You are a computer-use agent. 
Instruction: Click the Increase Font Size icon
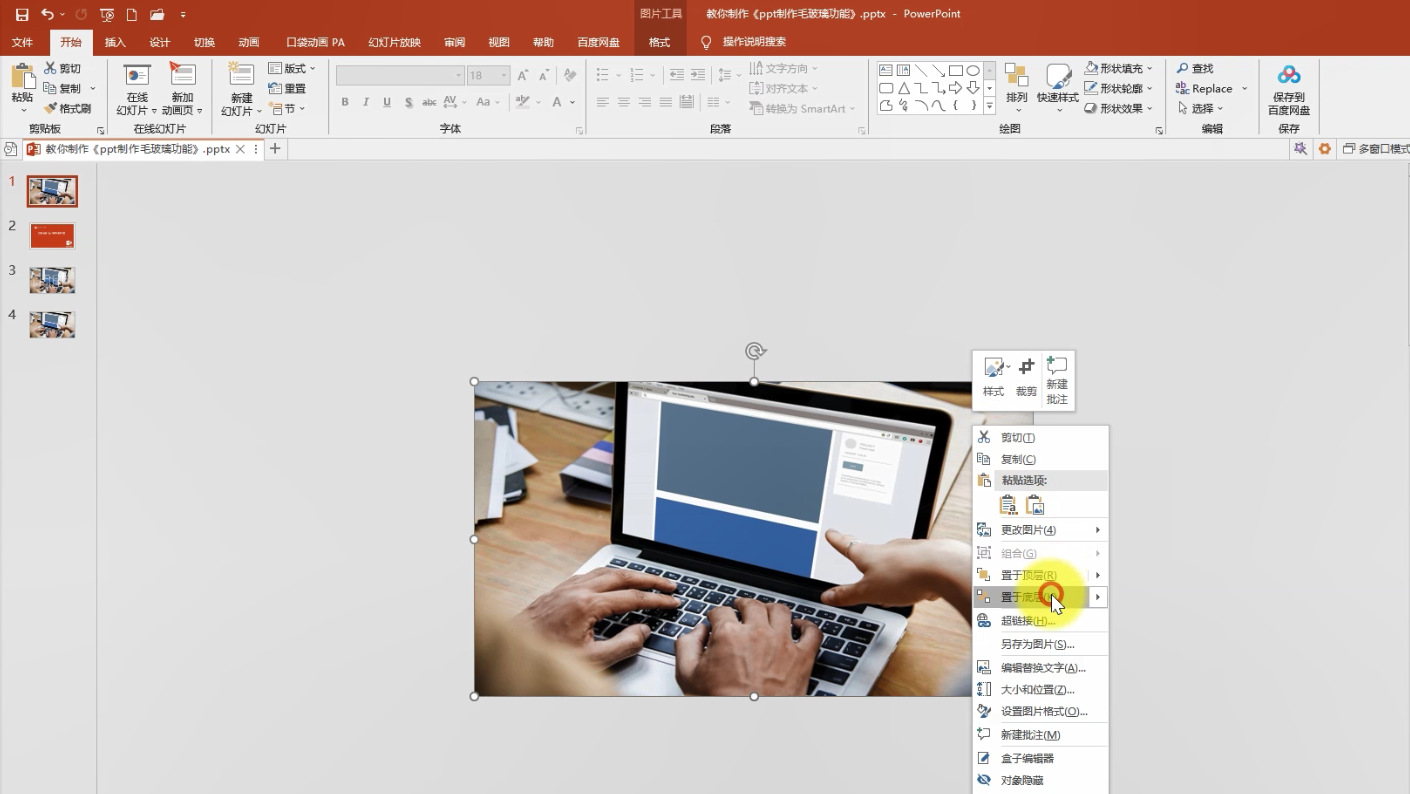[x=522, y=75]
